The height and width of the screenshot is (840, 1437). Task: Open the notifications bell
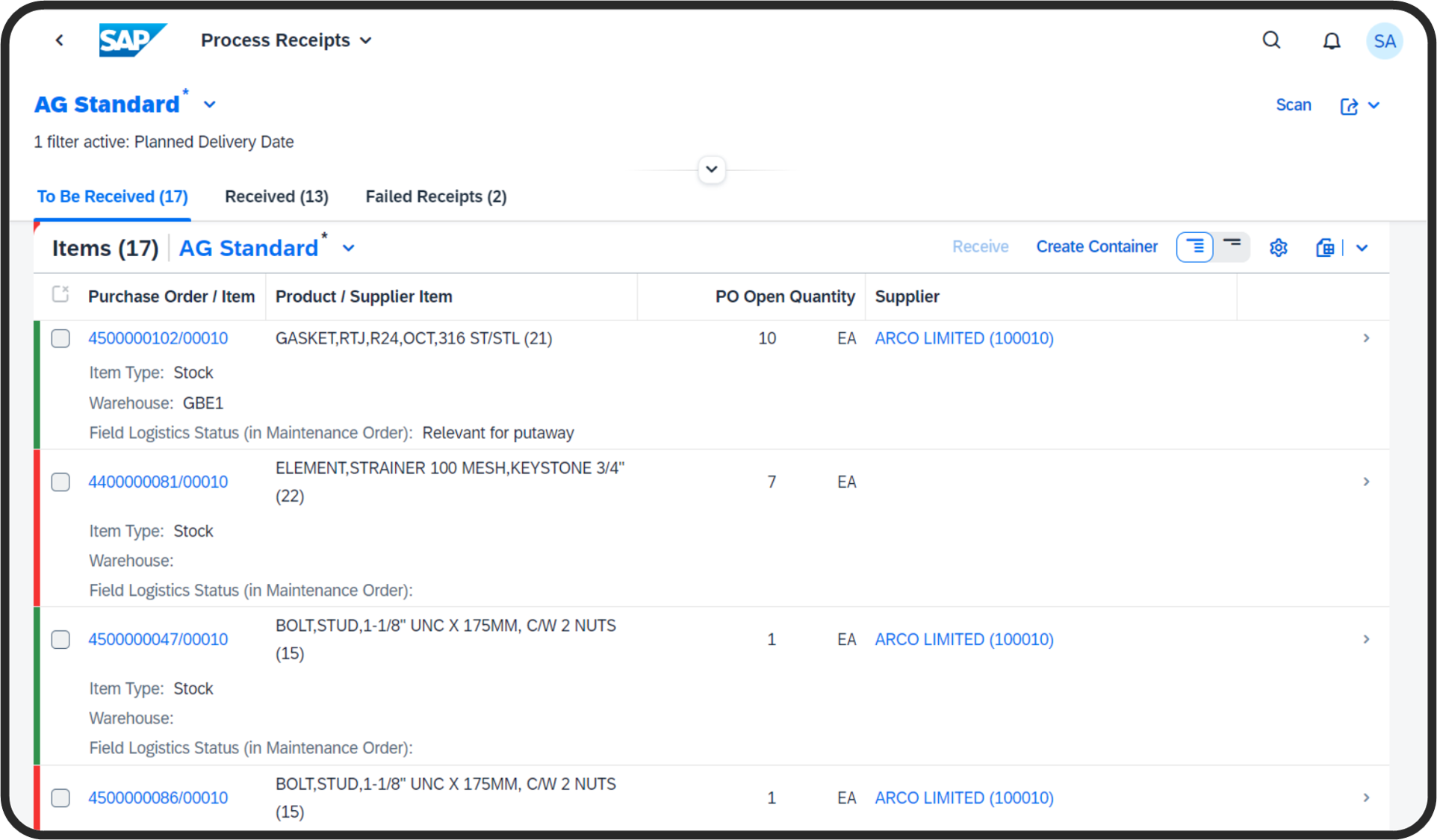(1332, 41)
